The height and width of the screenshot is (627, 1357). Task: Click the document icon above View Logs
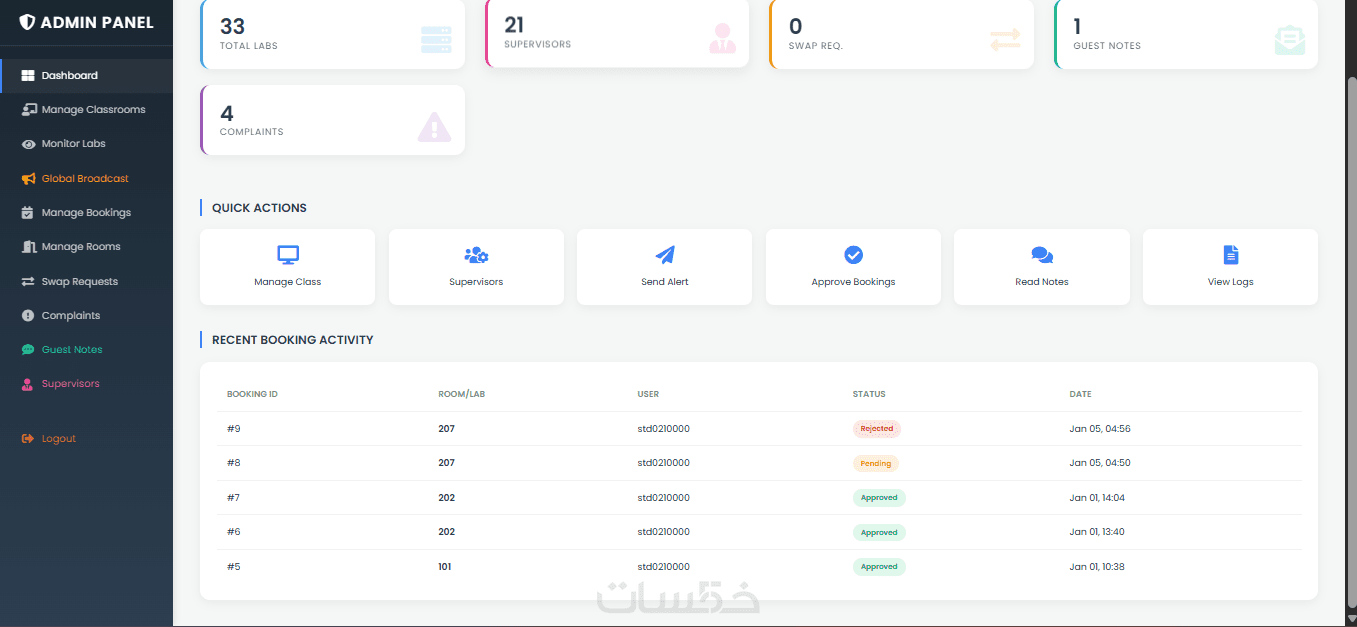coord(1230,255)
